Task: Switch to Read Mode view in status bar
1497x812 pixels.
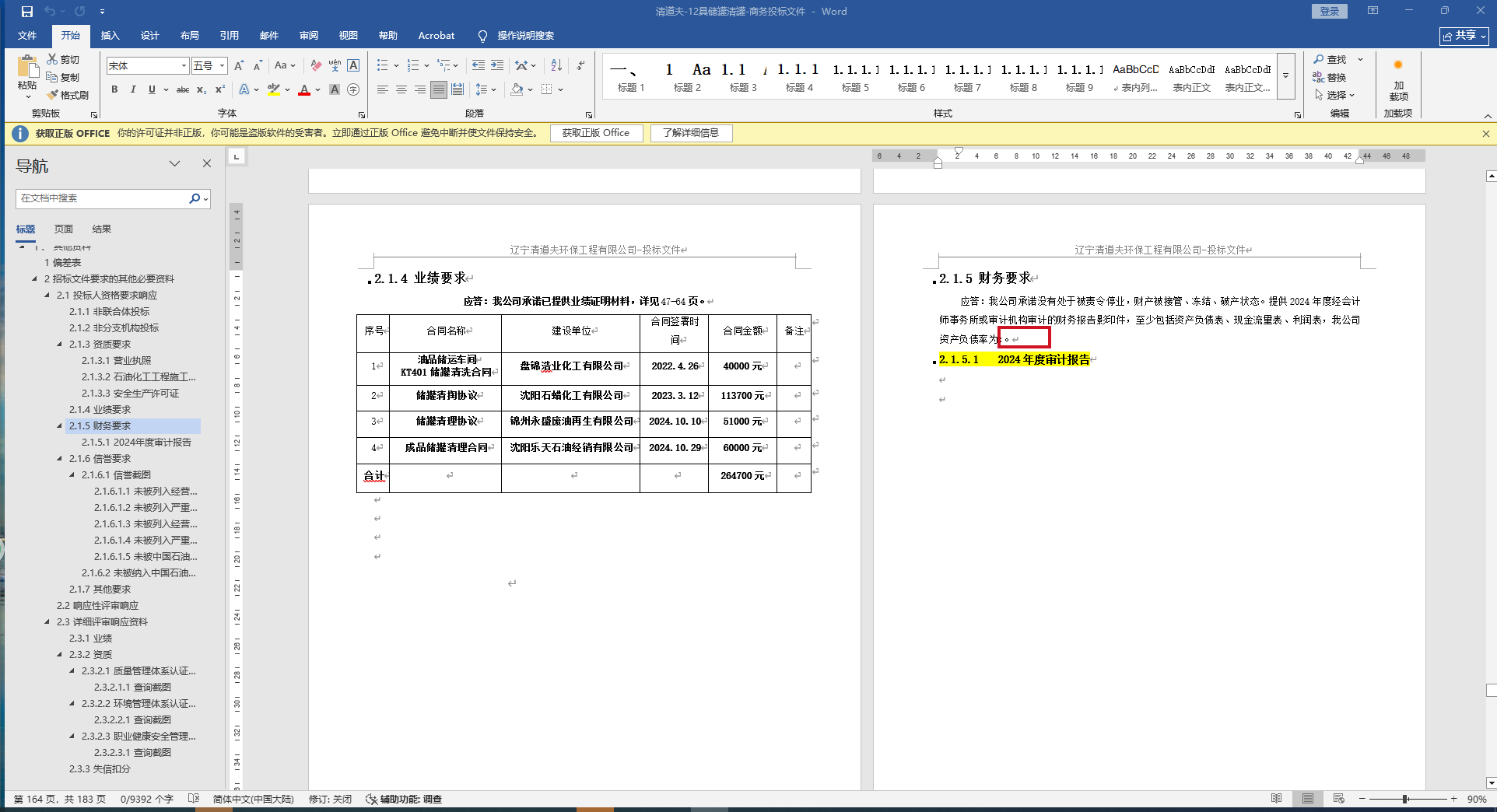Action: [x=1277, y=799]
